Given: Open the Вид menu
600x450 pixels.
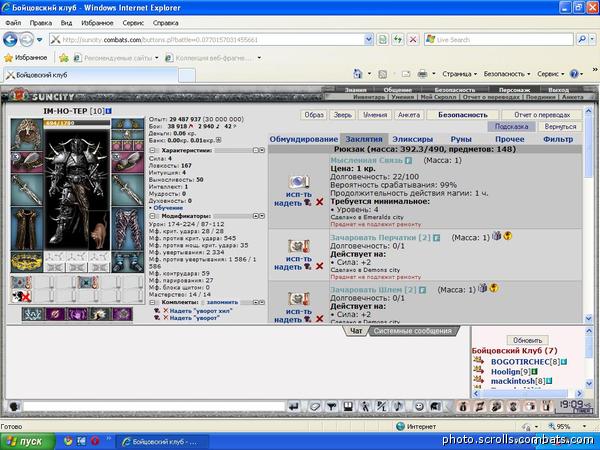Looking at the screenshot, I should point(66,23).
